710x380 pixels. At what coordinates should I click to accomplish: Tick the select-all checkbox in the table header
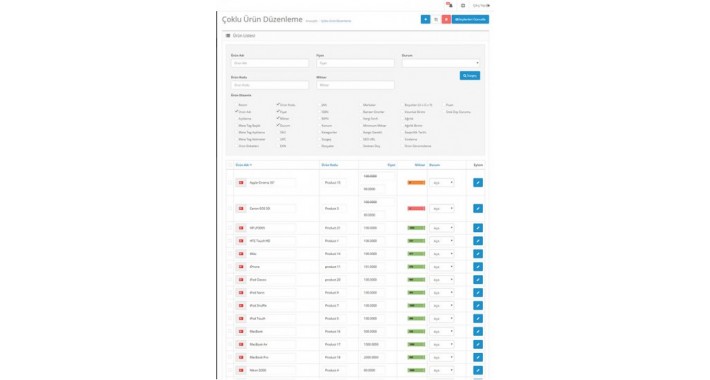(x=230, y=165)
